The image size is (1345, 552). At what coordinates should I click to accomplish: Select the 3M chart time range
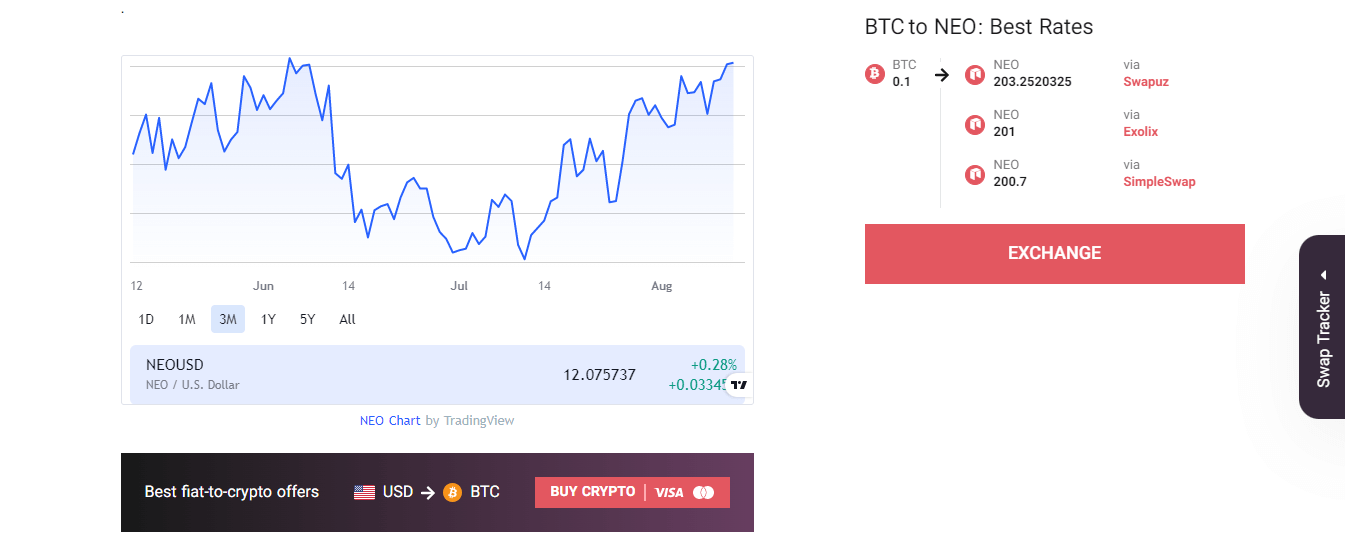coord(228,319)
